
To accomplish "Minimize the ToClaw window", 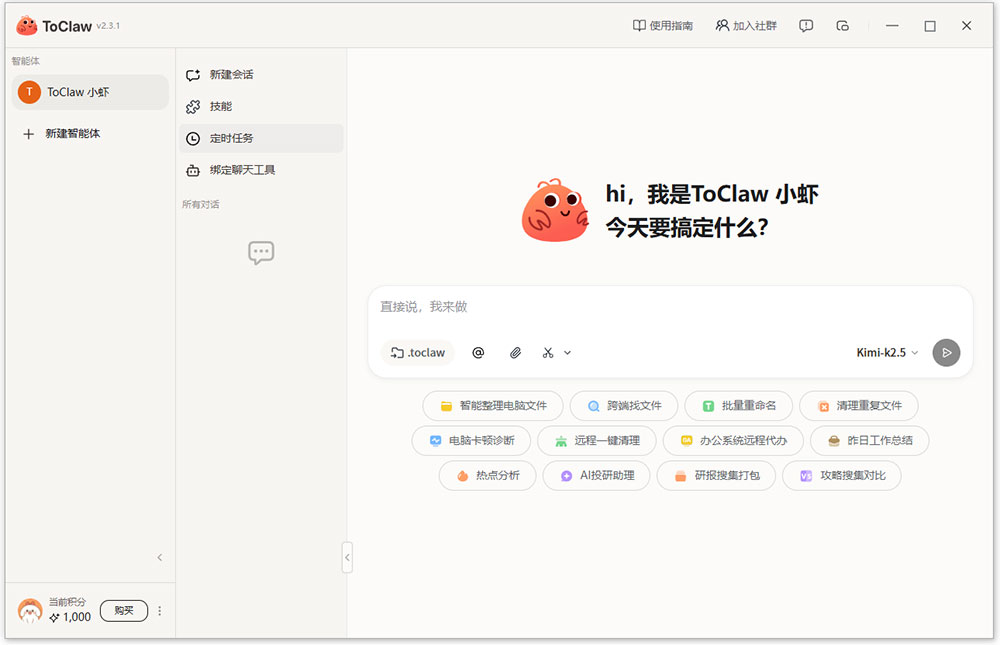I will click(892, 26).
